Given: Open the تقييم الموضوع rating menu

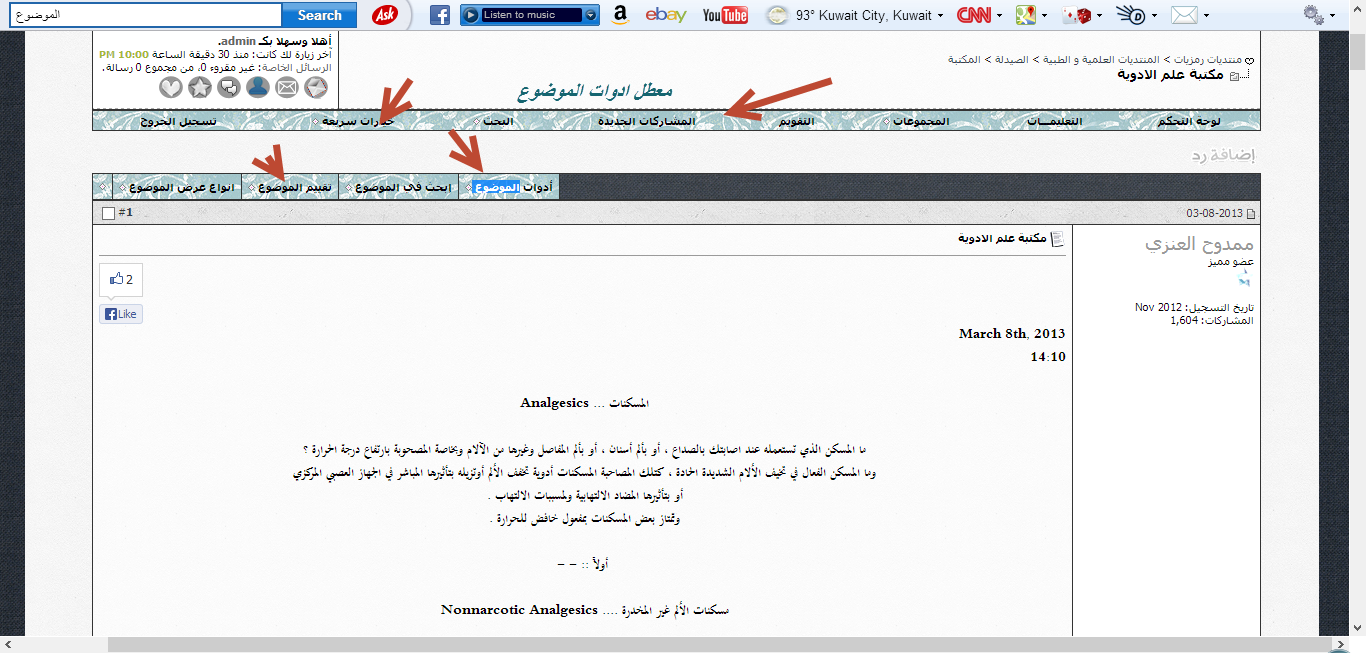Looking at the screenshot, I should click(296, 187).
